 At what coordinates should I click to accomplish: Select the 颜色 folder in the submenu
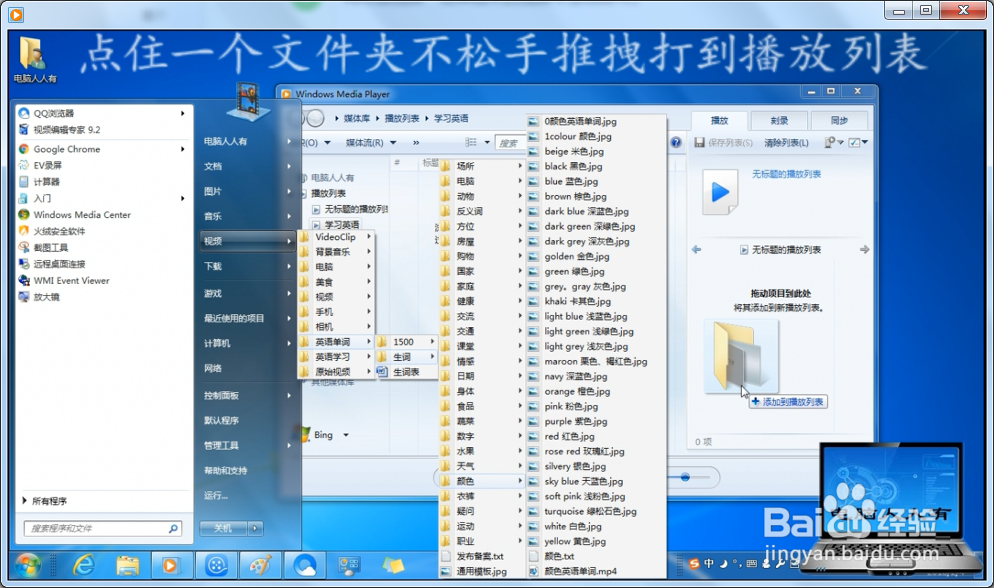click(481, 482)
